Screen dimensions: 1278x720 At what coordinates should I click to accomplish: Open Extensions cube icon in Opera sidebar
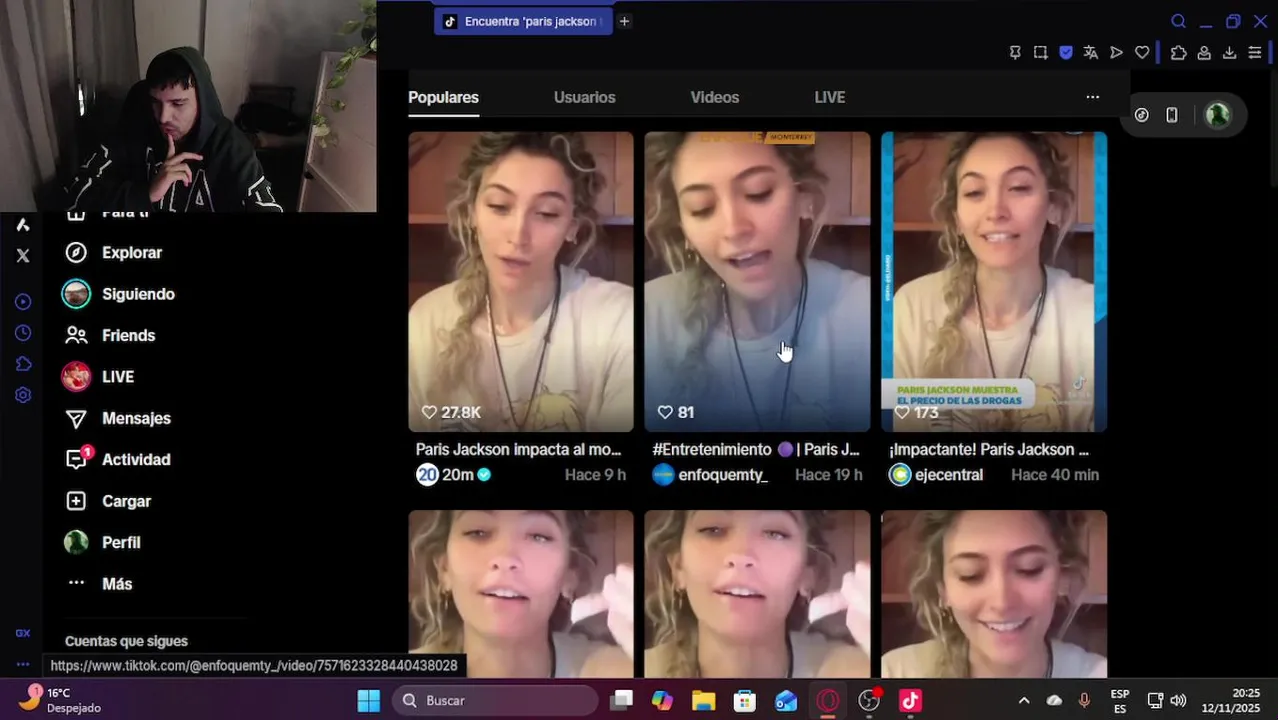tap(23, 364)
